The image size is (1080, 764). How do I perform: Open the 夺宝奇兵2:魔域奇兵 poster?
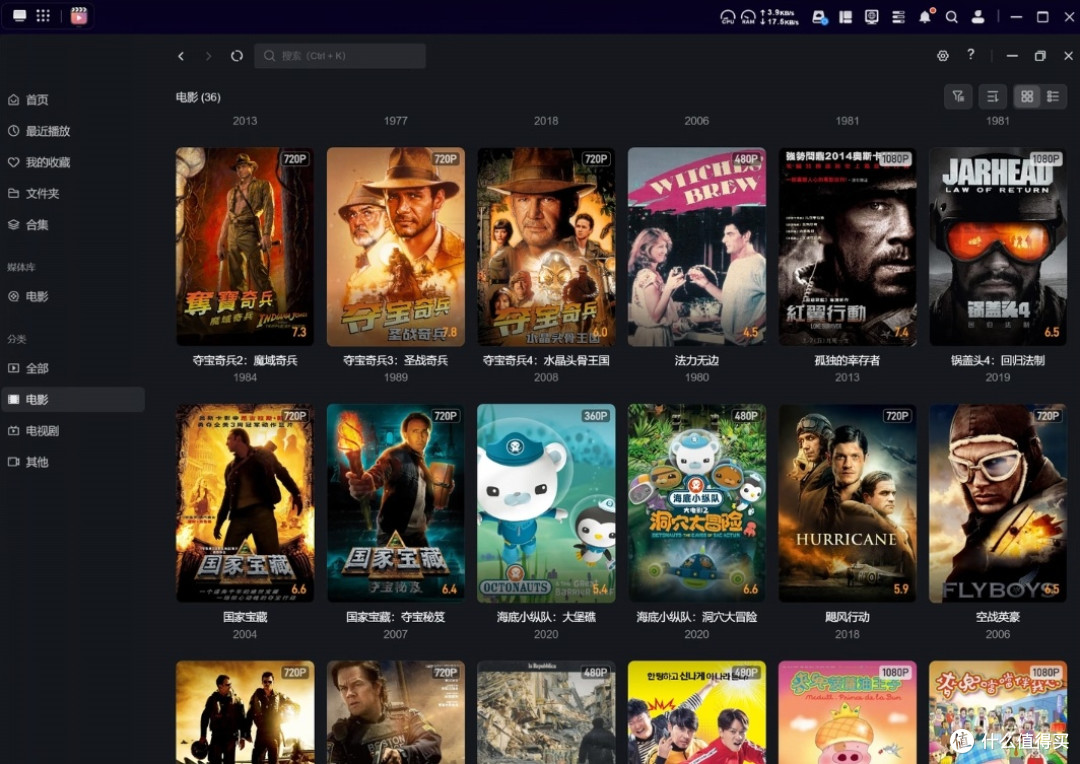click(245, 247)
